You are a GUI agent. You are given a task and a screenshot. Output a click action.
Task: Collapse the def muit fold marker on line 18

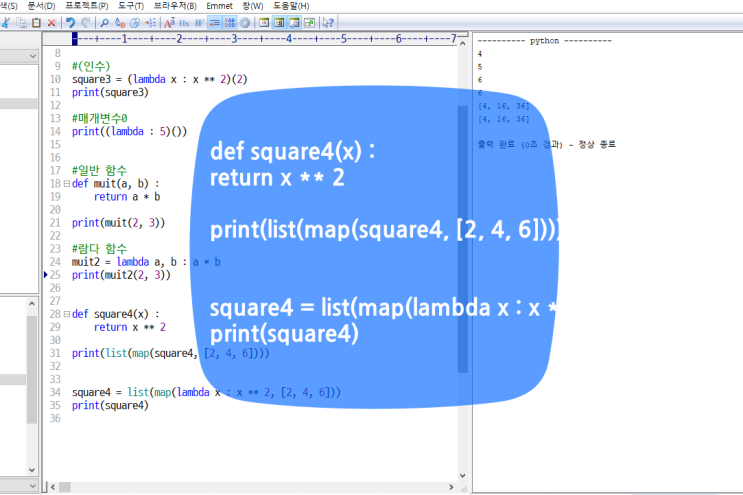pyautogui.click(x=67, y=183)
